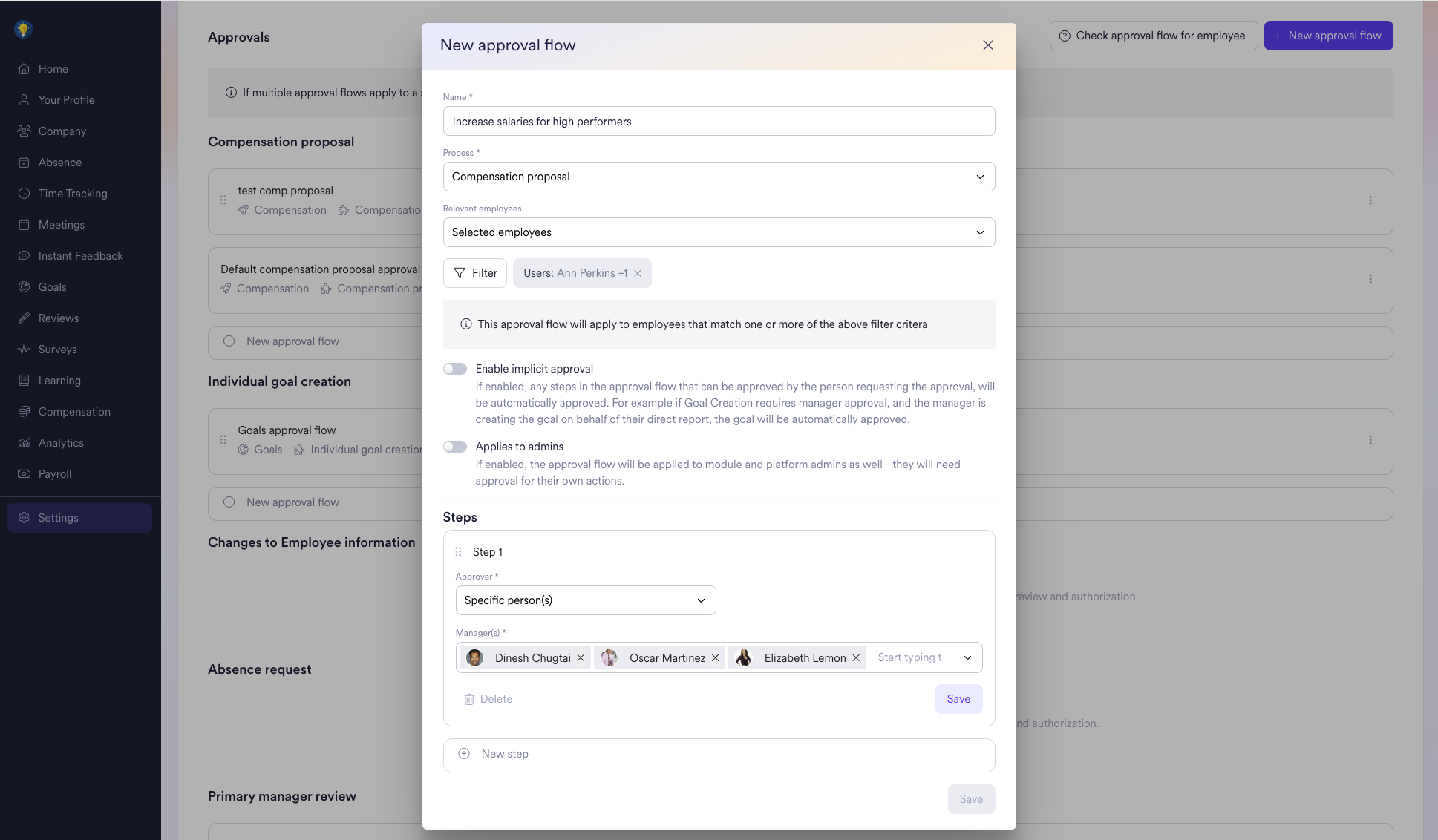Click the Instant Feedback chat icon
The height and width of the screenshot is (840, 1438).
tap(24, 256)
